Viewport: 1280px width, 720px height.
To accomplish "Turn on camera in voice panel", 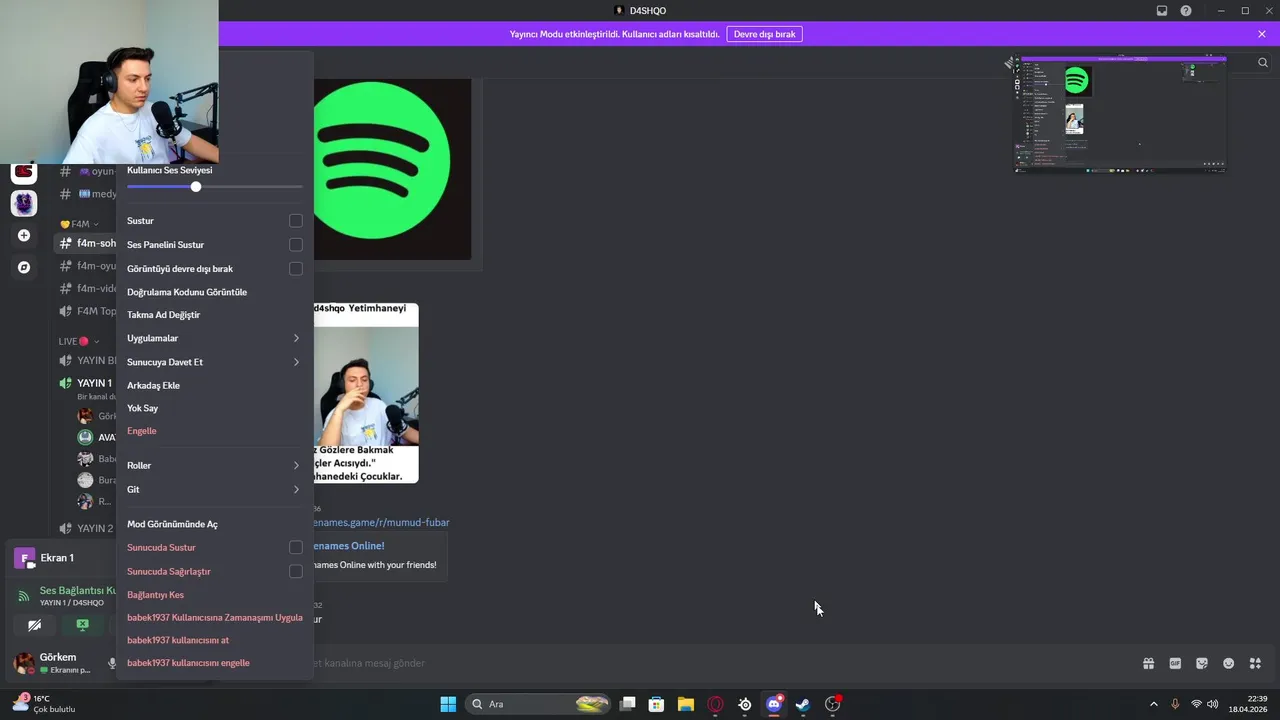I will 35,625.
